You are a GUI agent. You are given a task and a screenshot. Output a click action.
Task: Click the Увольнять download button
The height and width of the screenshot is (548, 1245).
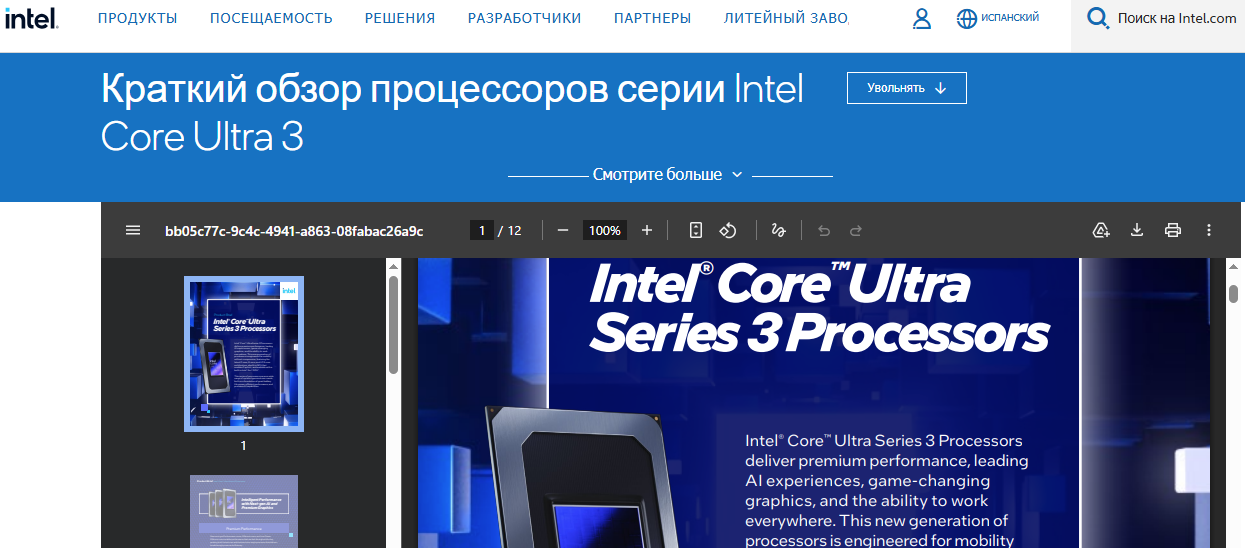tap(907, 88)
